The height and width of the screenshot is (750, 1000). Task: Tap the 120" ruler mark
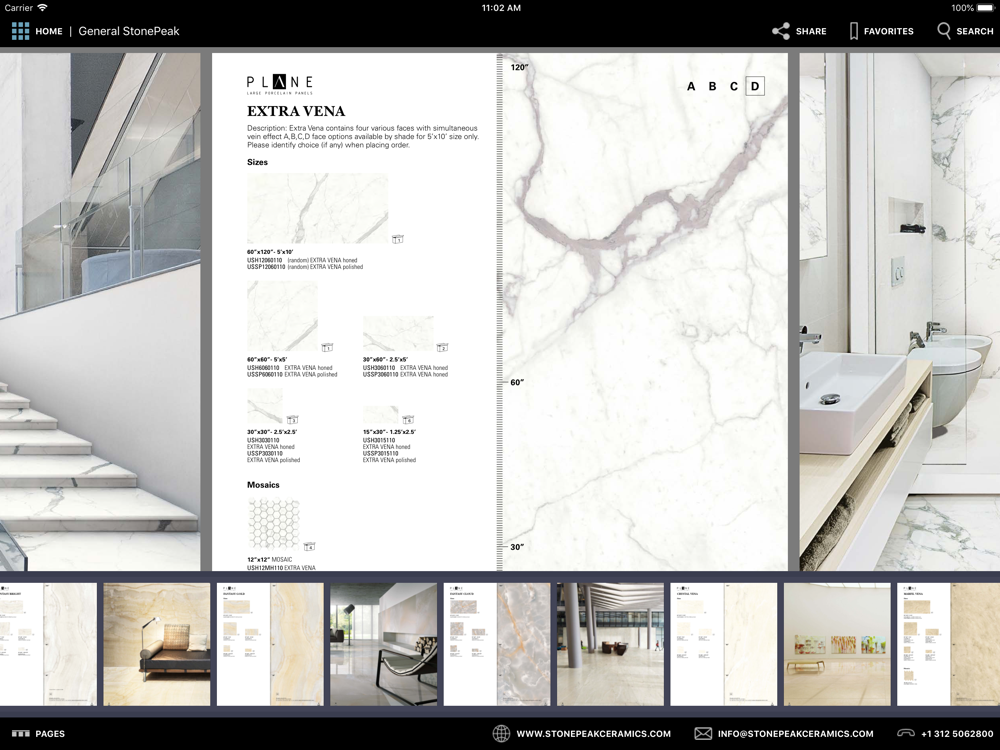pyautogui.click(x=519, y=67)
